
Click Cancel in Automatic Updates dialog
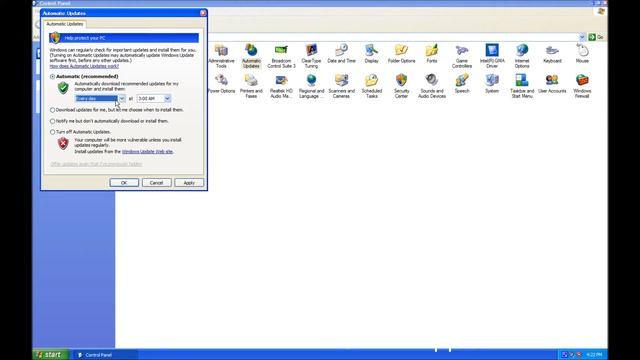156,183
